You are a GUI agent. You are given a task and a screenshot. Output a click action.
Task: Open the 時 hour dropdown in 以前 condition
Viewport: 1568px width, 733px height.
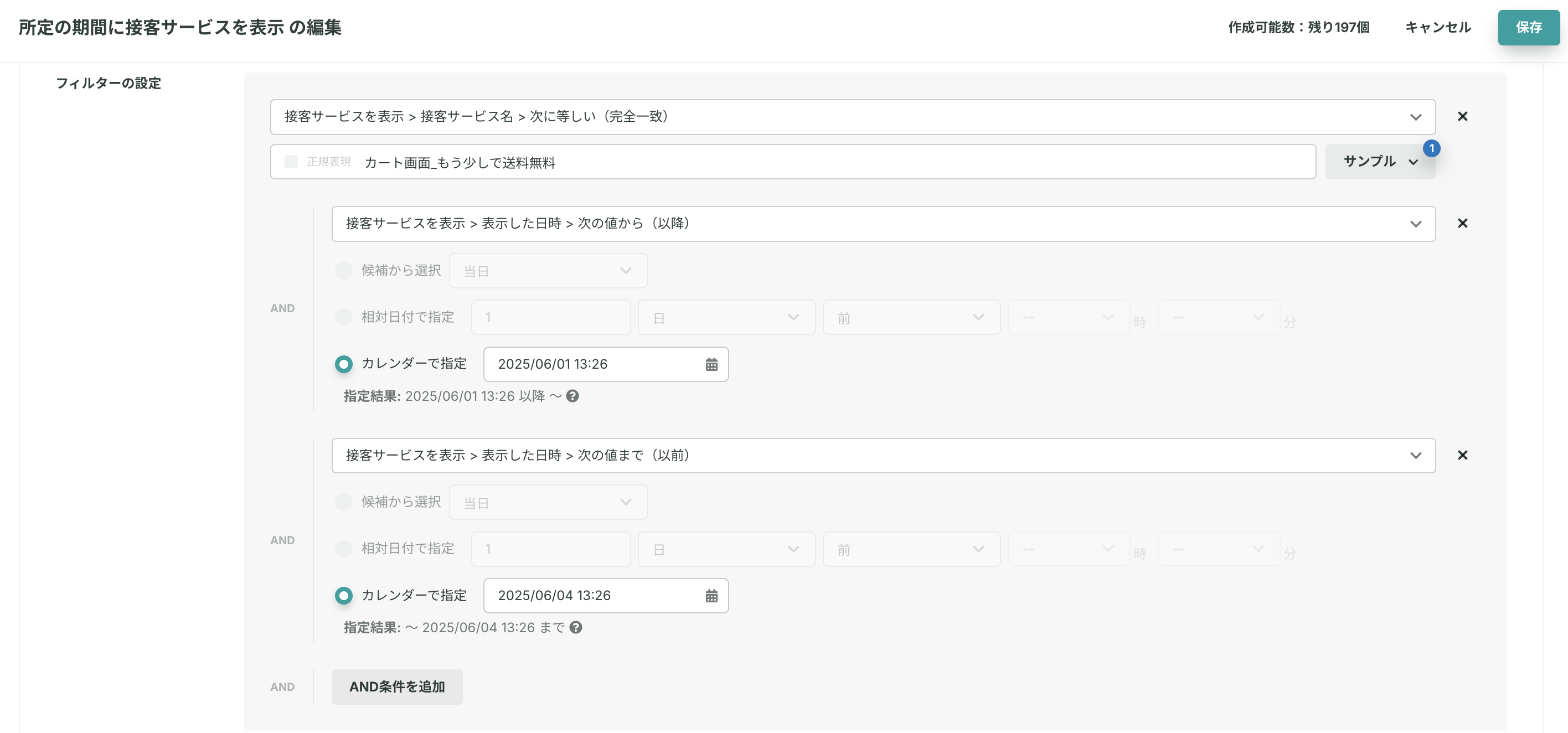point(1068,549)
